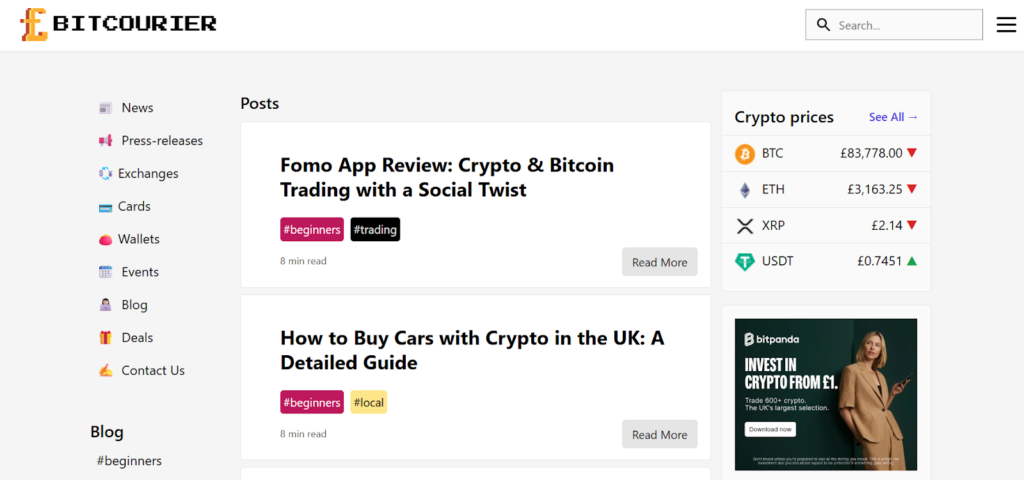Select the yellow #local tag

(368, 402)
